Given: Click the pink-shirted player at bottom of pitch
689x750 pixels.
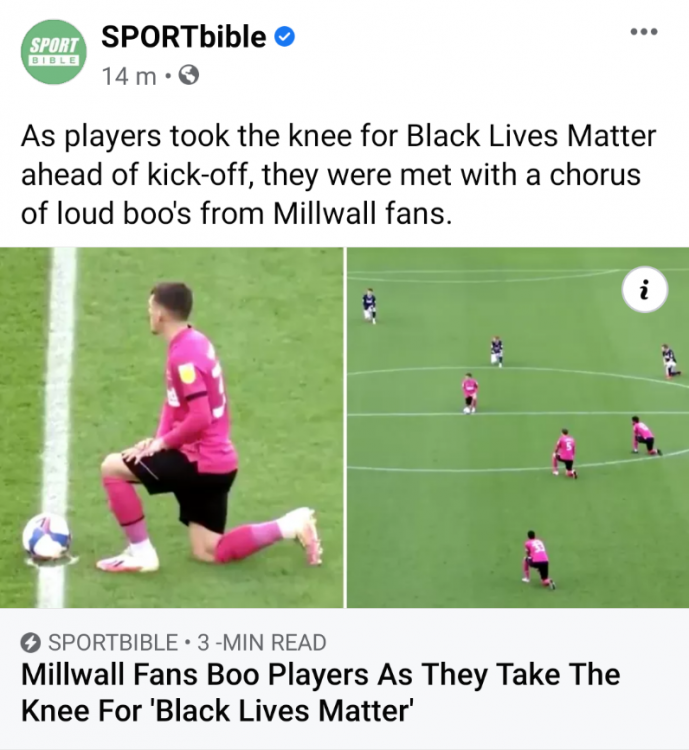Looking at the screenshot, I should pos(537,560).
